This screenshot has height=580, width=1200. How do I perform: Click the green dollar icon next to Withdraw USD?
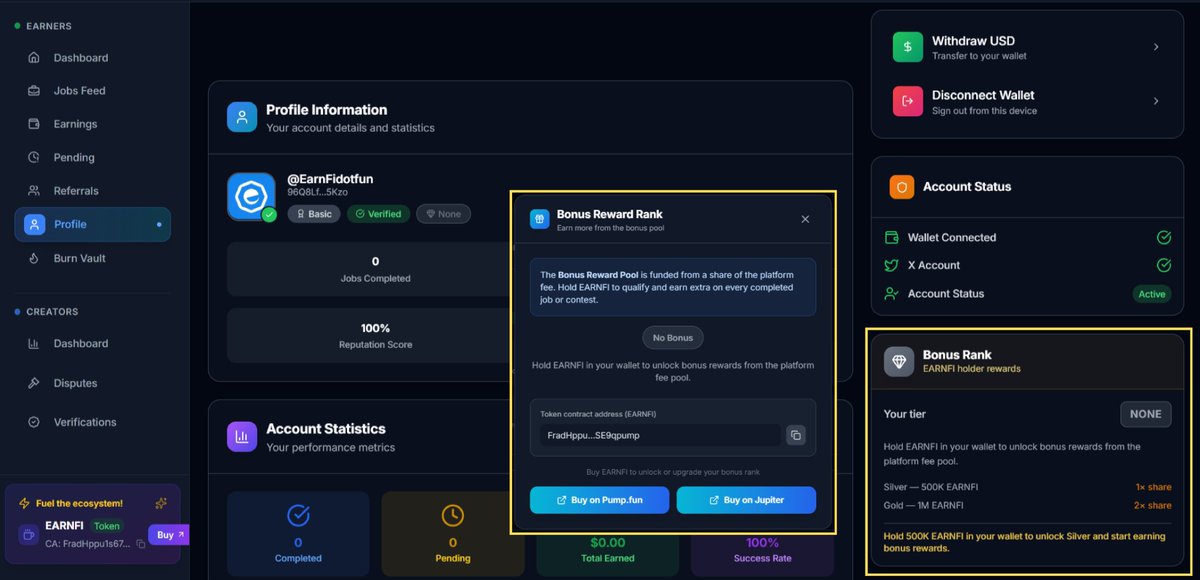click(x=907, y=46)
